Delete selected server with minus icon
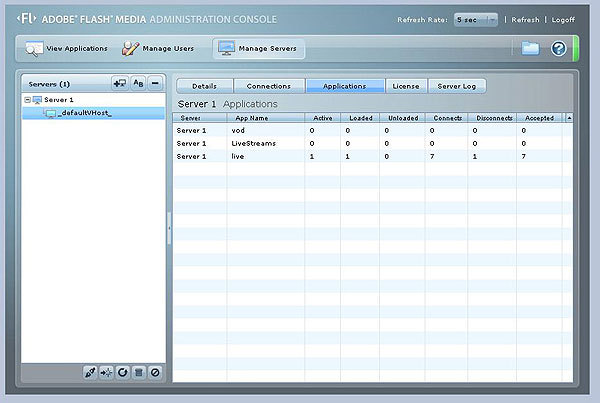This screenshot has height=403, width=600. tap(155, 83)
